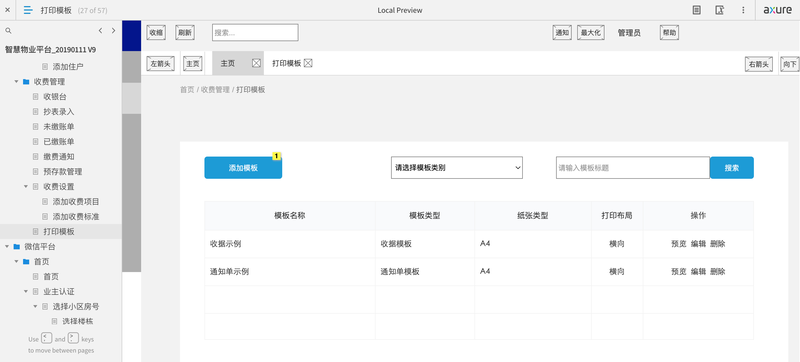Click the blue 搜索 button
Image resolution: width=800 pixels, height=362 pixels.
pyautogui.click(x=732, y=168)
